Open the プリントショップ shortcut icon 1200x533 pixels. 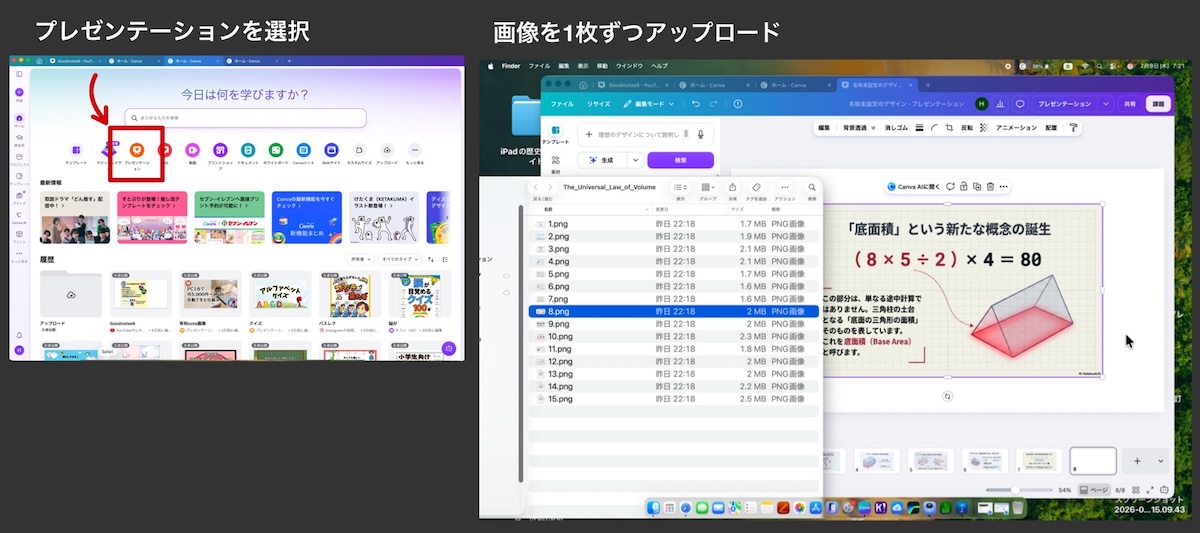click(x=219, y=149)
